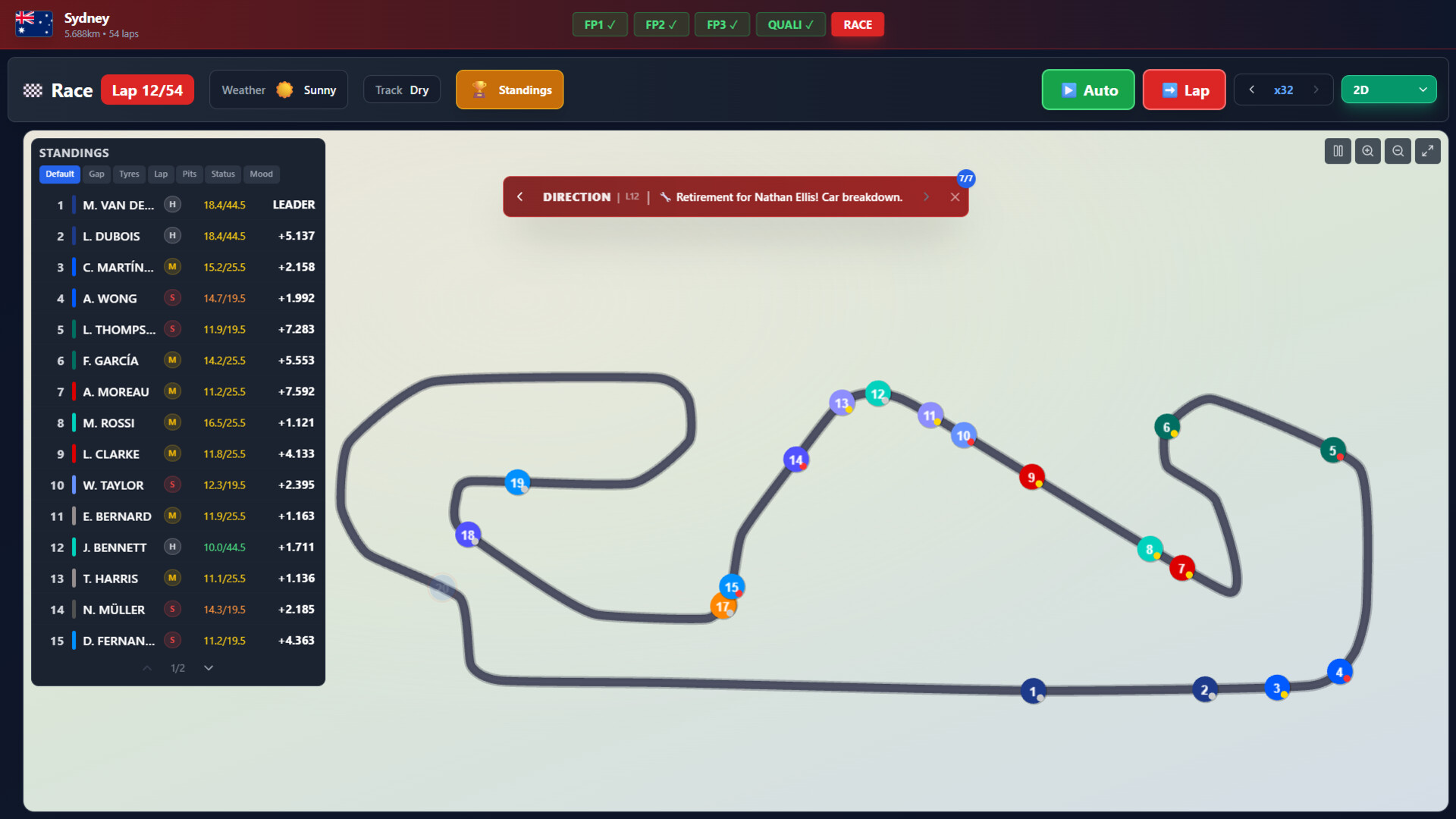Select car number 9 on the track
This screenshot has height=819, width=1456.
(x=1032, y=476)
